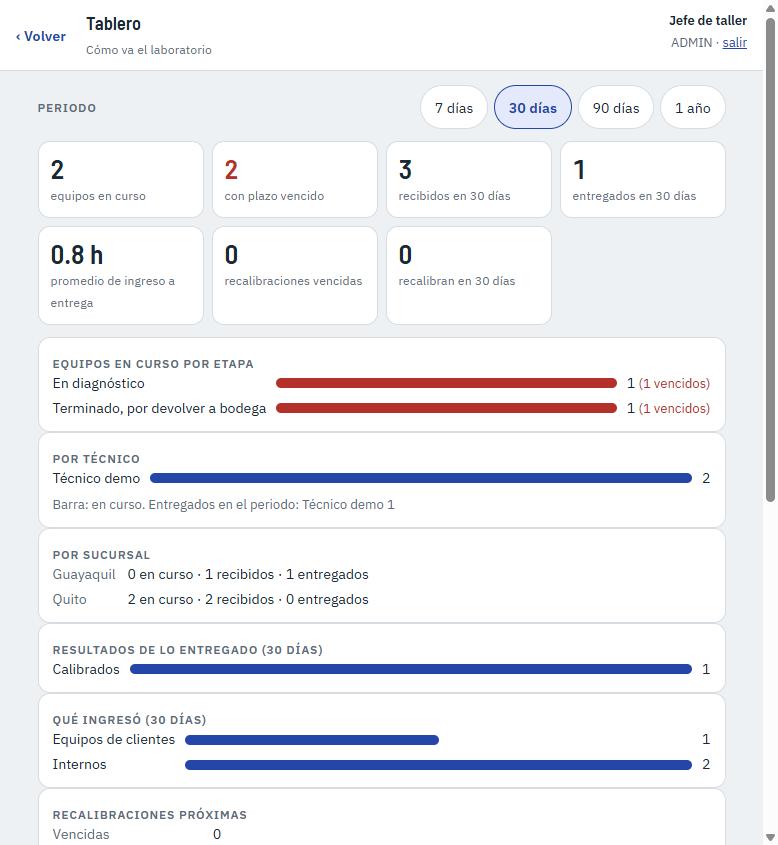Click the vertical scrollbar thumb

point(770,259)
